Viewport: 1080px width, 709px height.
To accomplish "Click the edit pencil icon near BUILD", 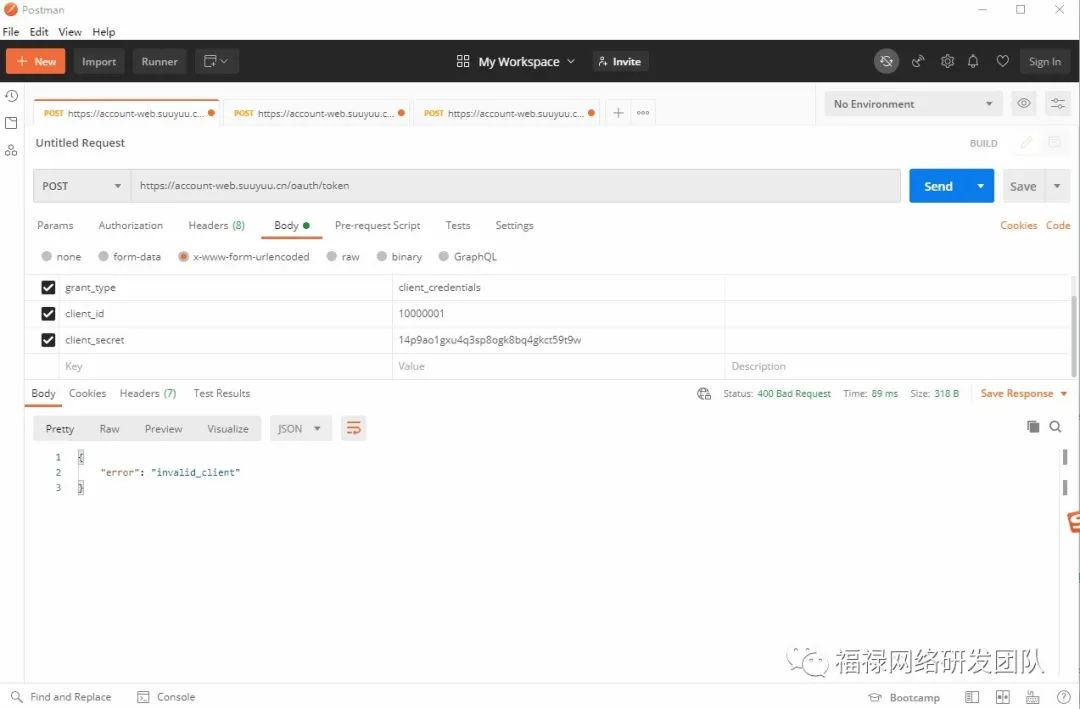I will click(x=1026, y=143).
